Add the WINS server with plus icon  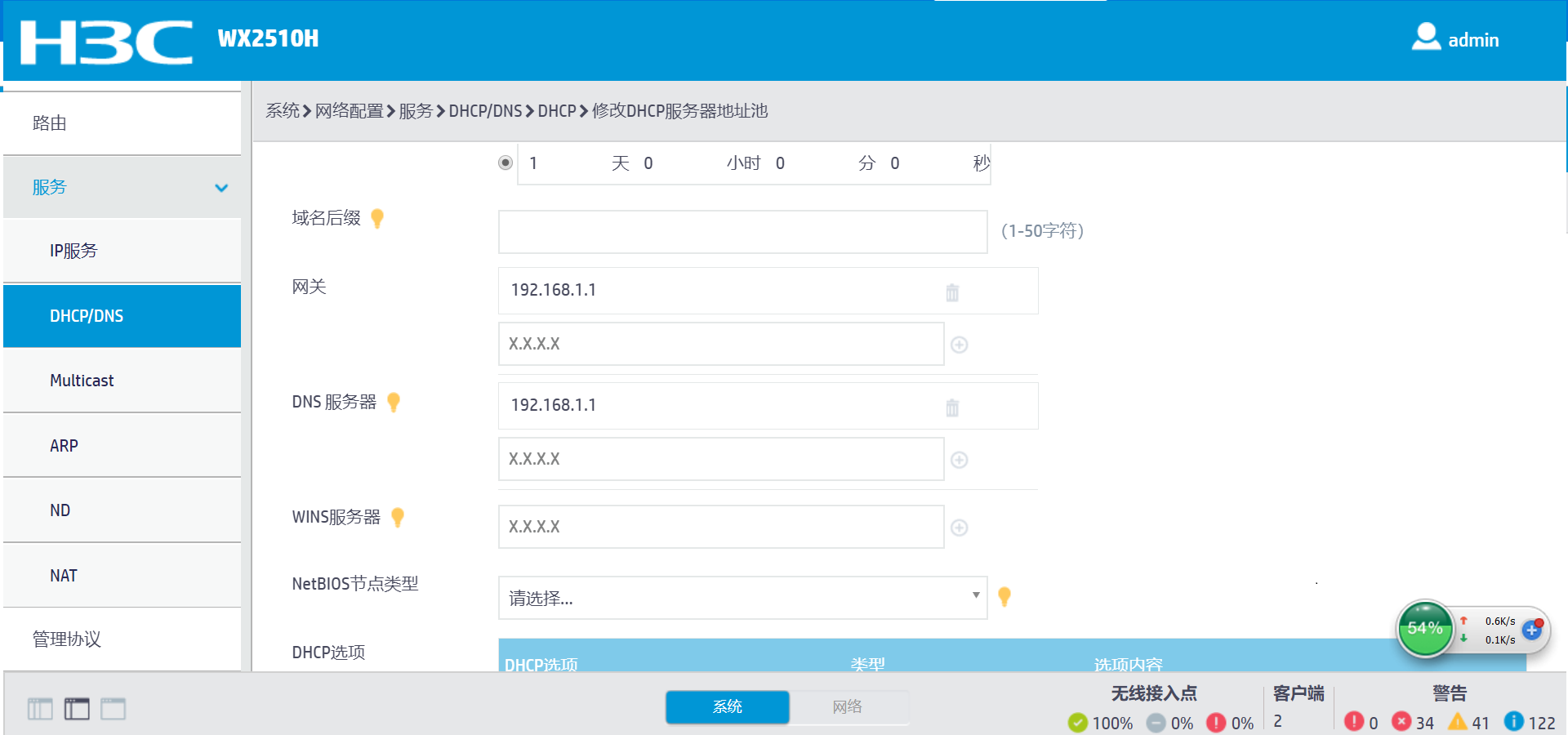pos(960,528)
